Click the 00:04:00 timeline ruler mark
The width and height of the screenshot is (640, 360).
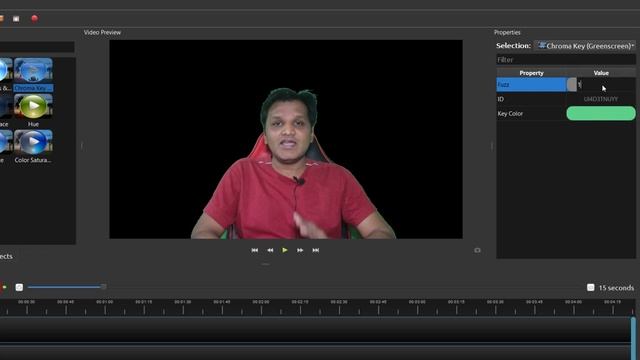(x=573, y=302)
